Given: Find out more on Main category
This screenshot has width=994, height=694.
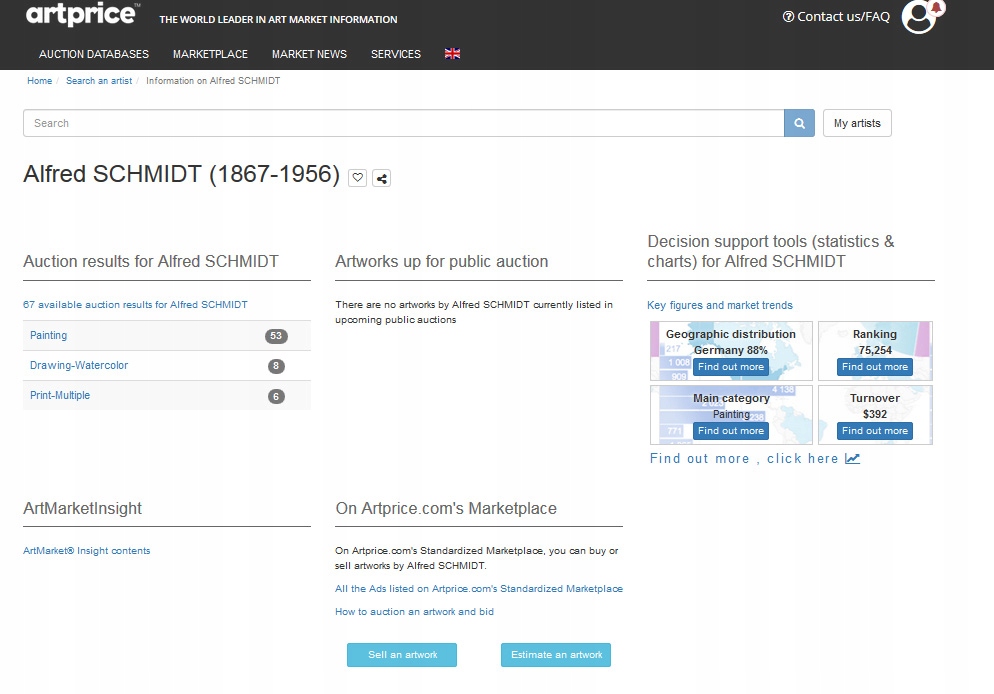Looking at the screenshot, I should click(x=731, y=431).
